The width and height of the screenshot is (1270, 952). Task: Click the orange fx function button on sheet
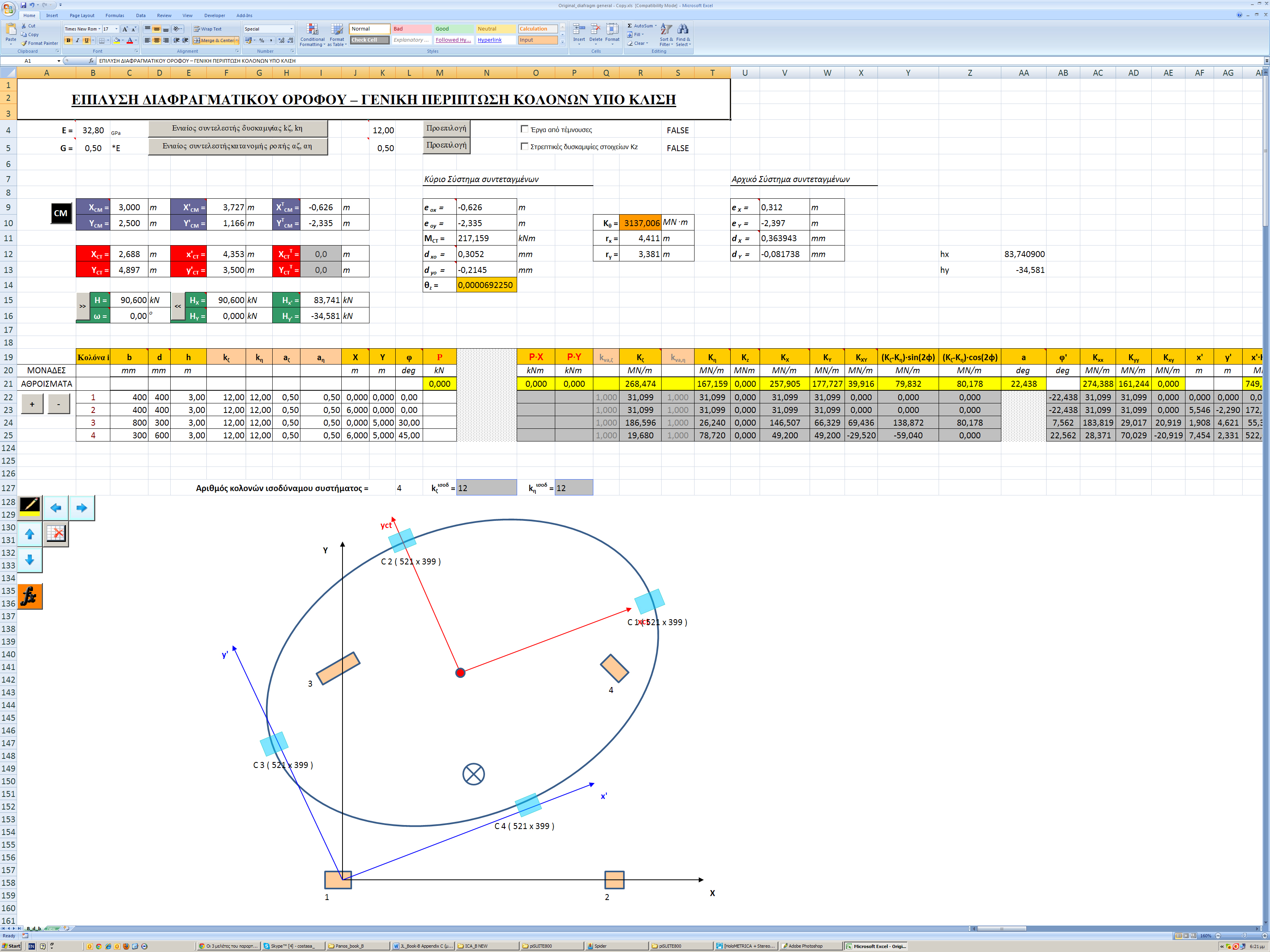pos(30,597)
